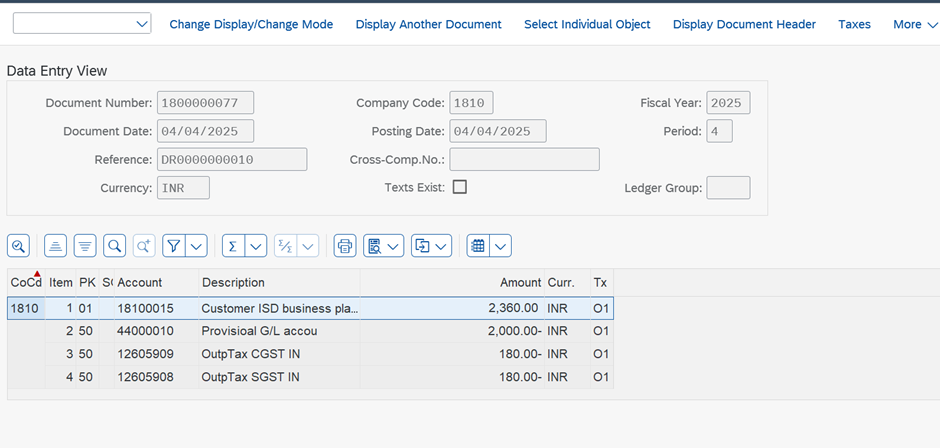Click the Cross-Comp.No. field
940x448 pixels.
(x=525, y=160)
